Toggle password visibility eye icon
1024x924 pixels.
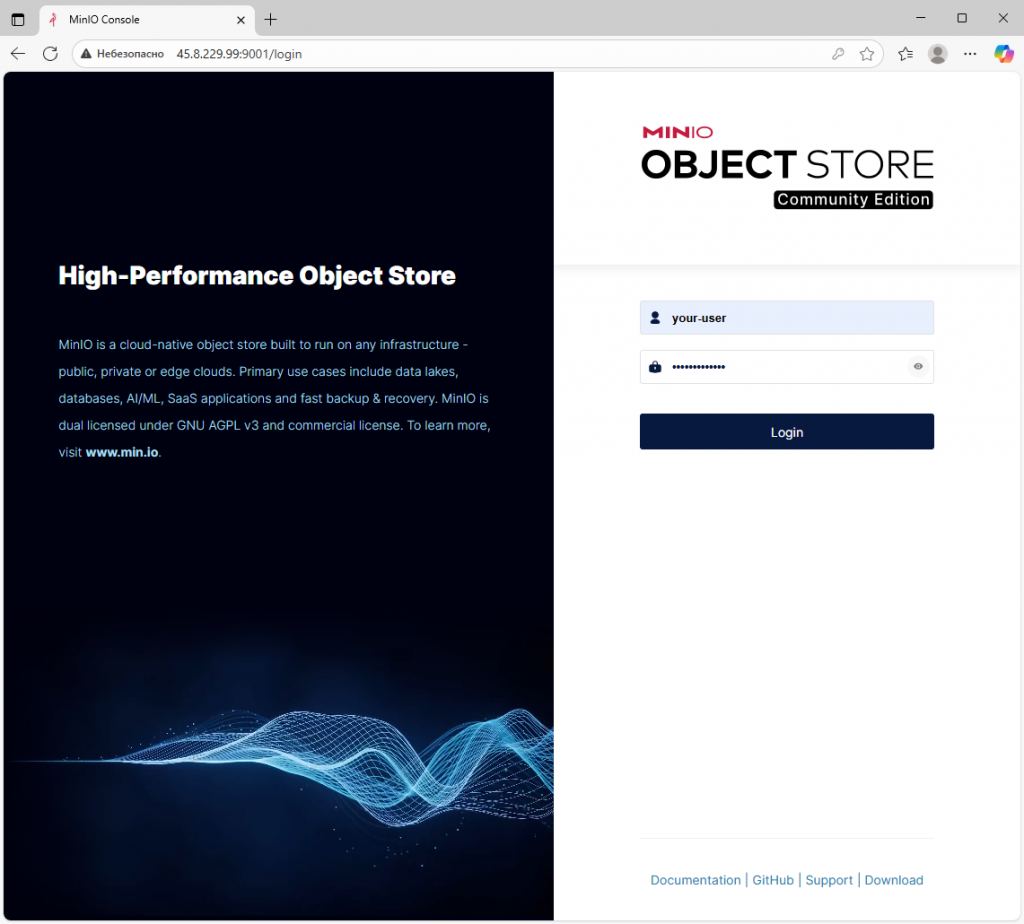coord(917,367)
